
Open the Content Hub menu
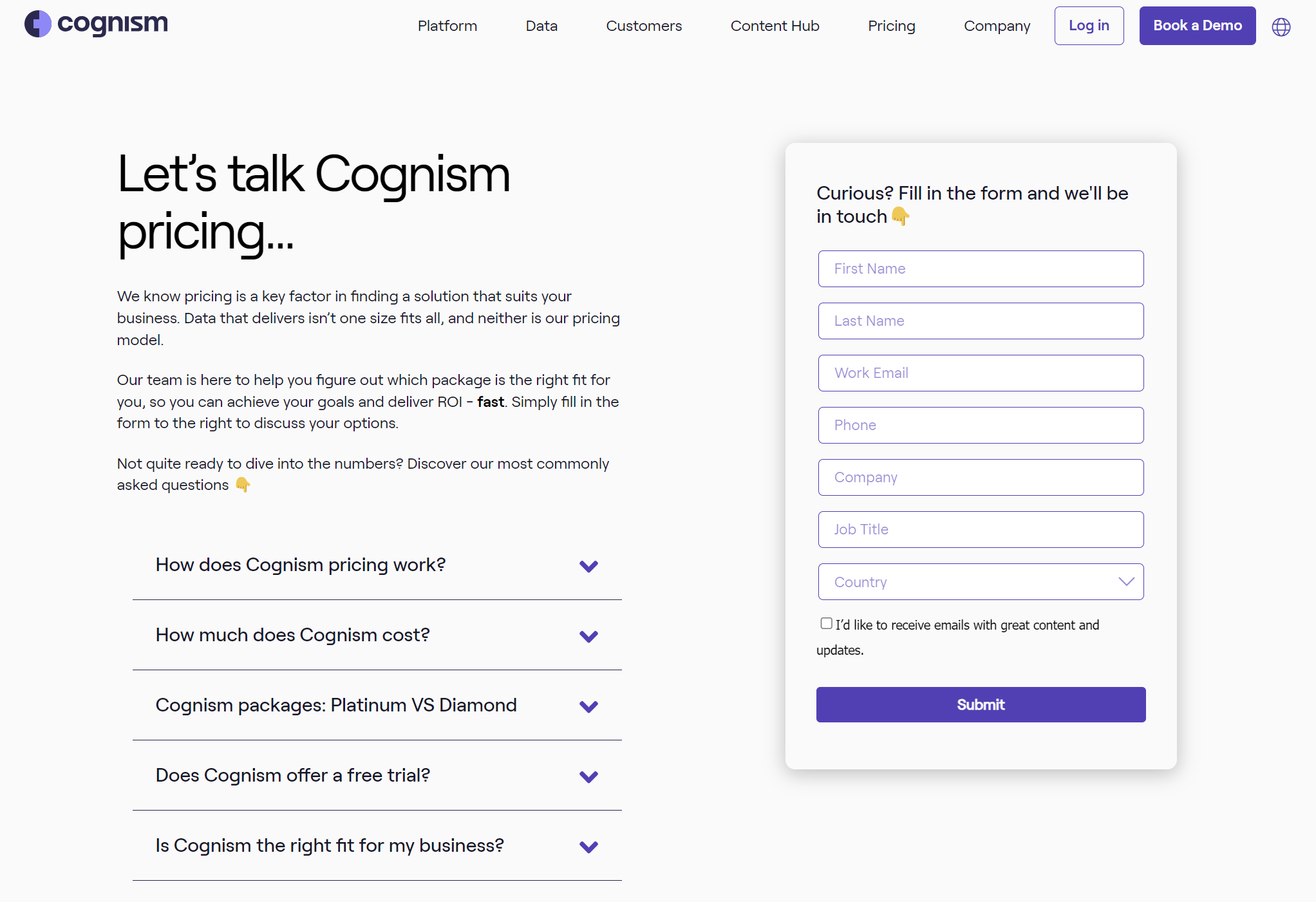click(x=775, y=26)
